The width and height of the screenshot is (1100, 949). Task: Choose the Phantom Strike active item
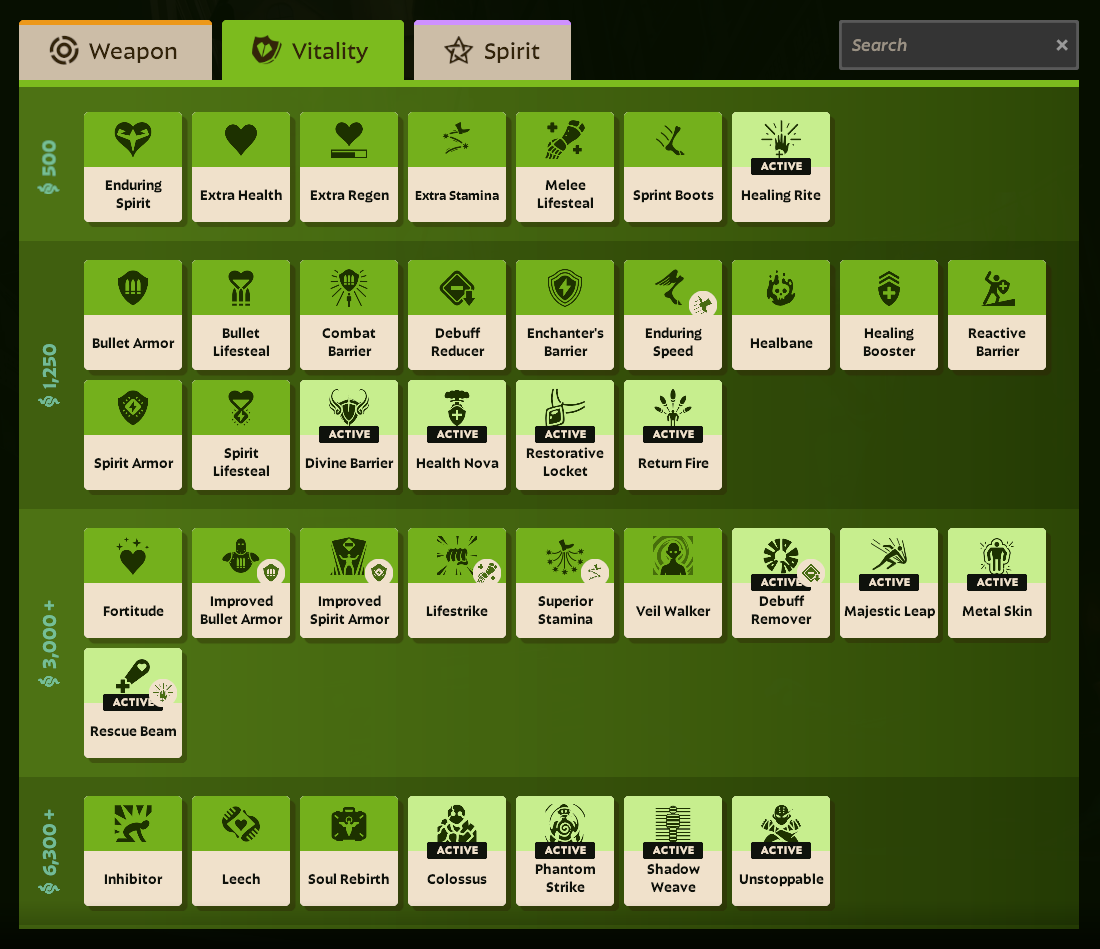click(565, 850)
